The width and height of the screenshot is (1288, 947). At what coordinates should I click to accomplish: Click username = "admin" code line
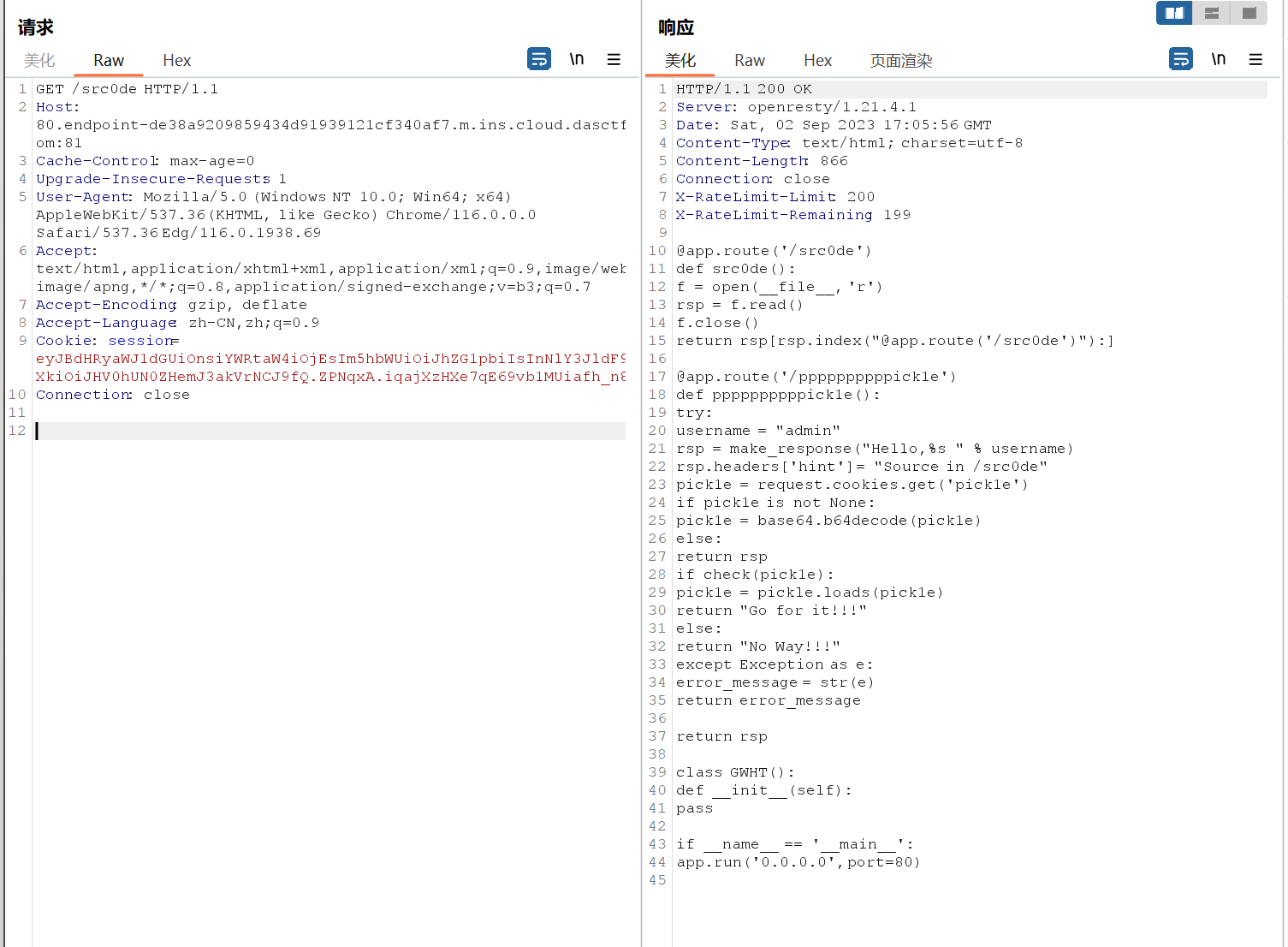click(758, 431)
